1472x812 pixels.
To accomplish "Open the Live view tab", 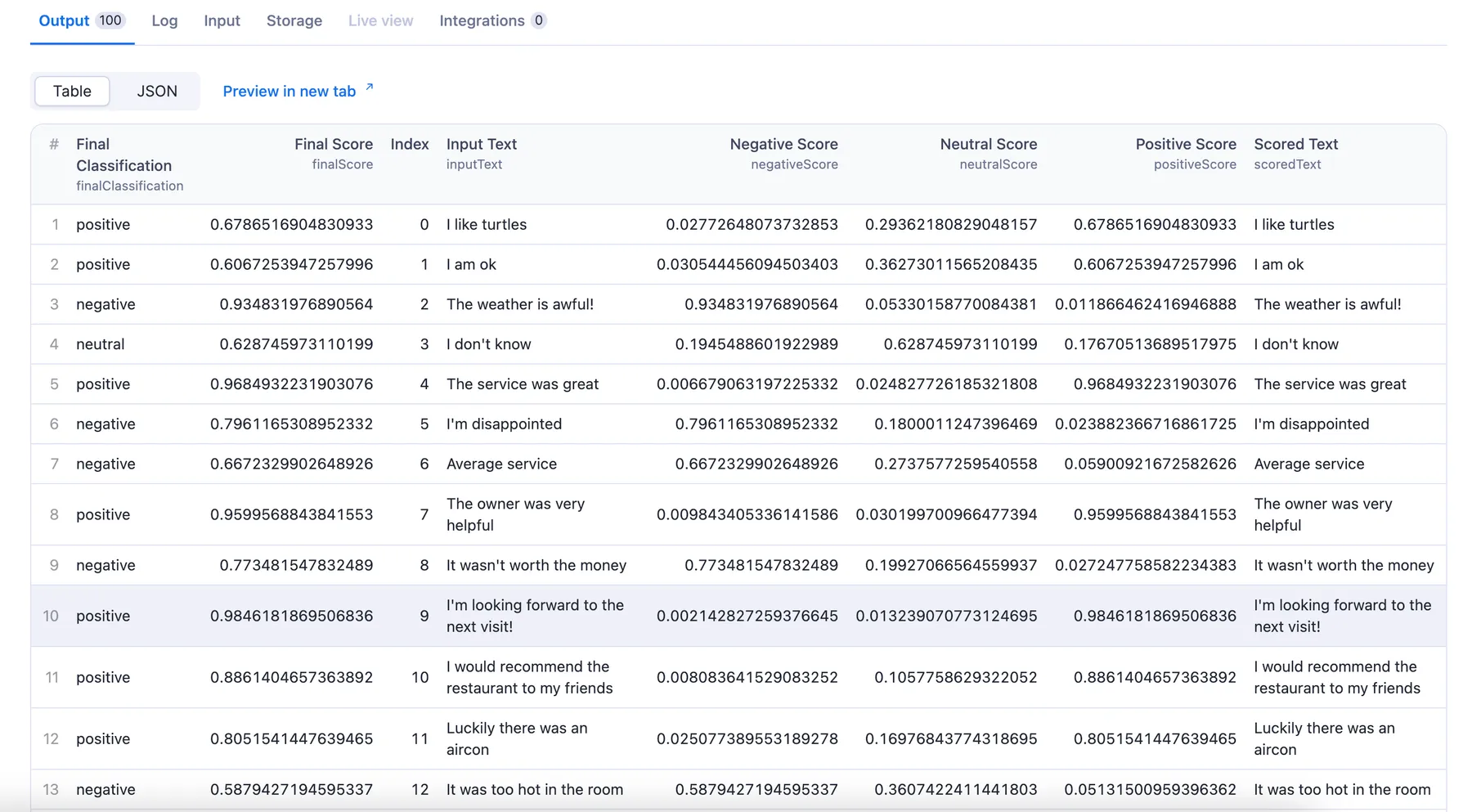I will tap(380, 21).
